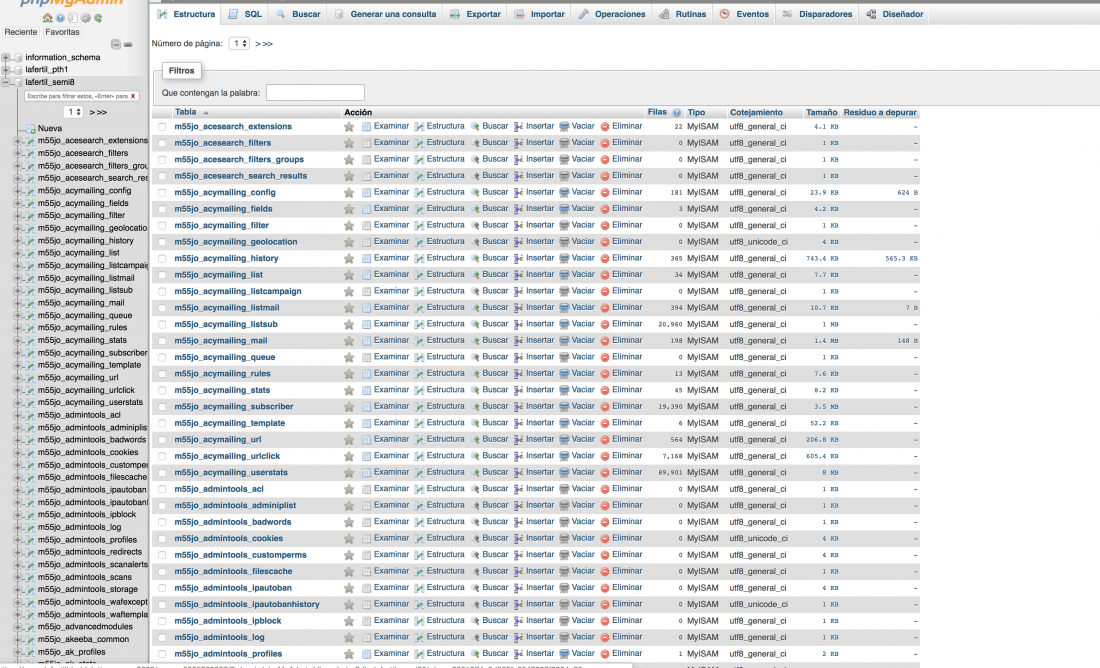Drop icon for m55jo_admintools_cookies row

(x=605, y=539)
